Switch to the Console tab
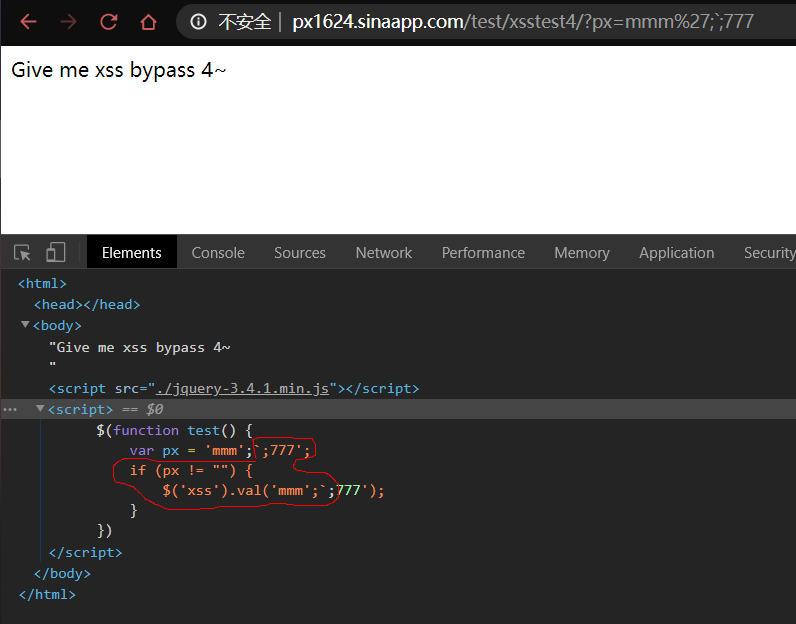The image size is (796, 624). click(218, 253)
